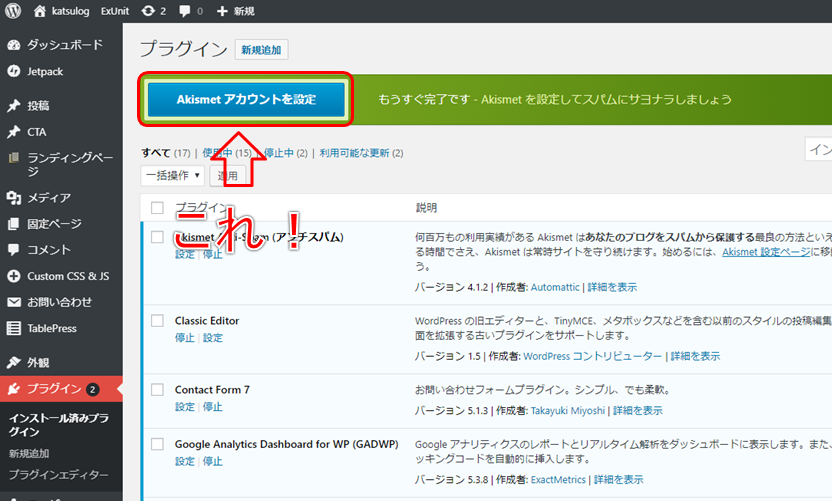
Task: Open the 一括操作 bulk actions dropdown
Action: pos(172,175)
